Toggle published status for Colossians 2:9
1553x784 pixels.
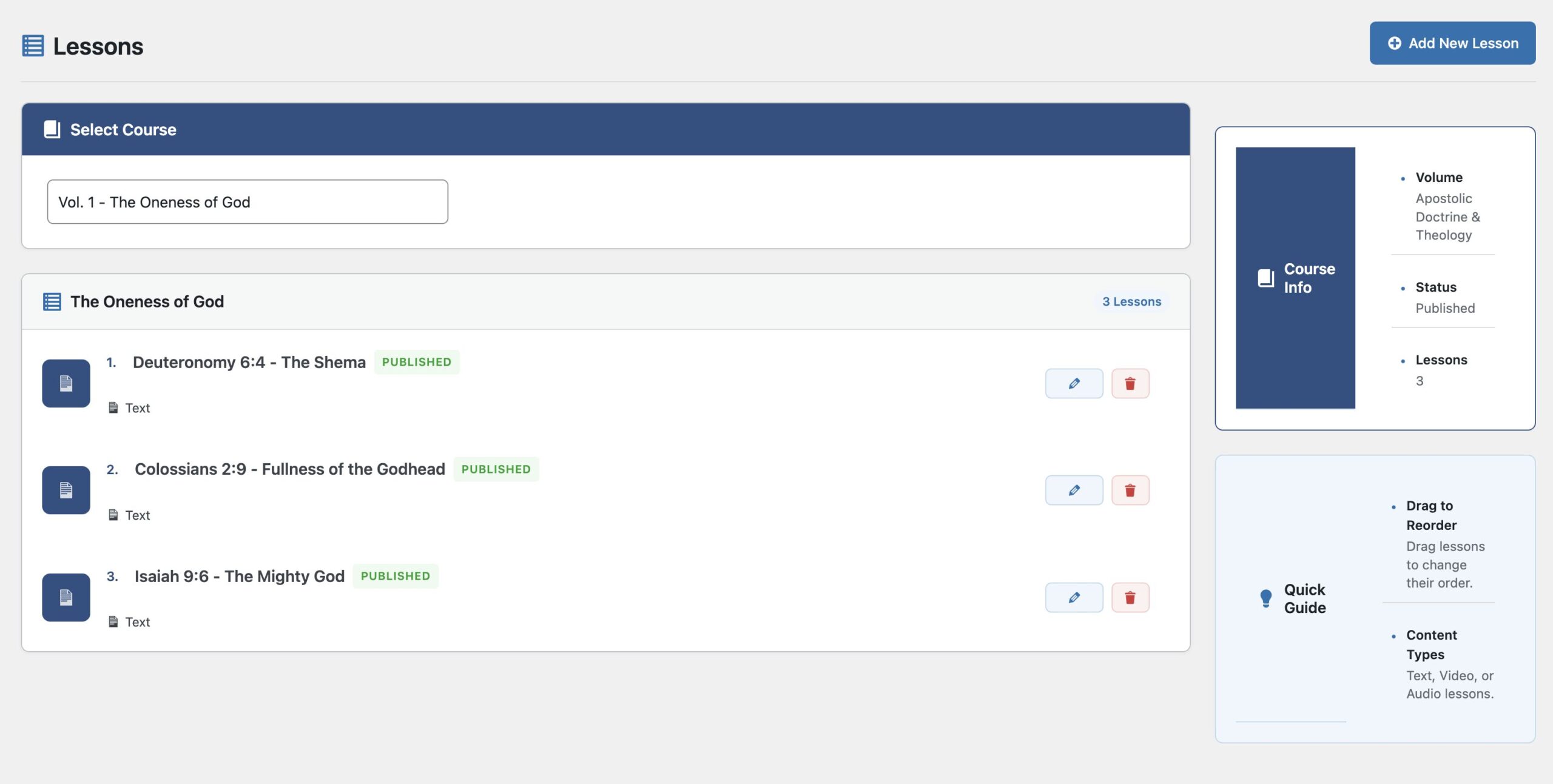(496, 469)
